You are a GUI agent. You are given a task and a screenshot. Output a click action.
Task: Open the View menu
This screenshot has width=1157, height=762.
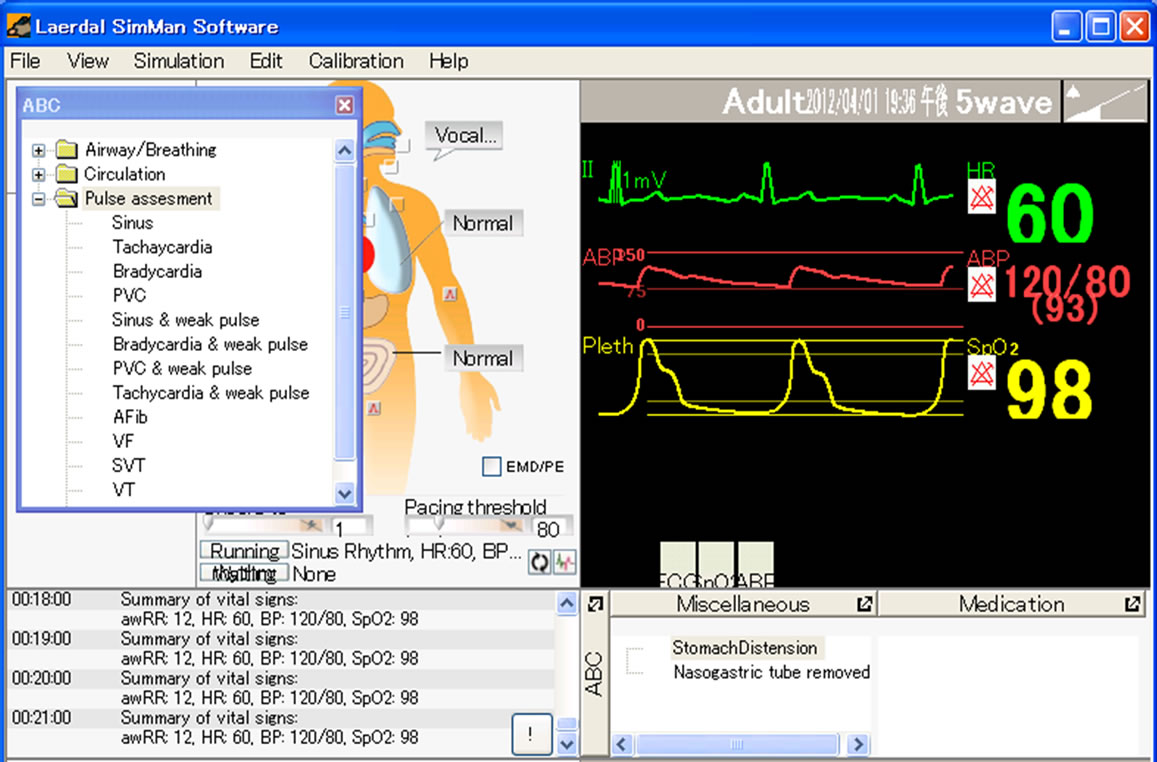pos(88,61)
